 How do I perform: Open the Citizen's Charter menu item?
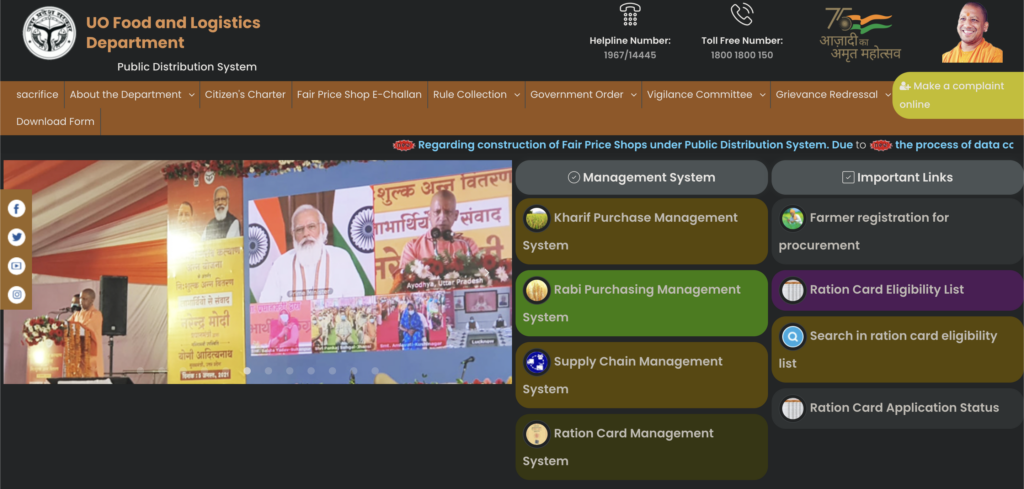pos(245,95)
